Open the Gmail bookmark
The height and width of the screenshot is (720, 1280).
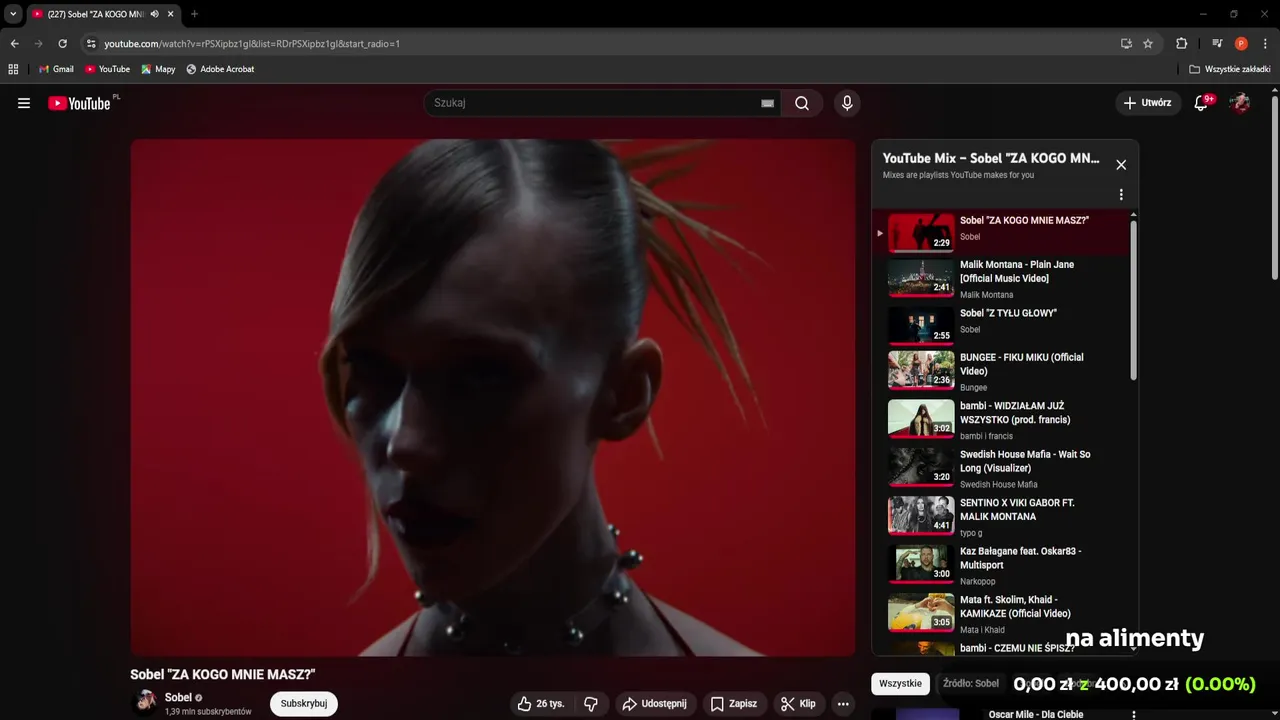point(56,69)
